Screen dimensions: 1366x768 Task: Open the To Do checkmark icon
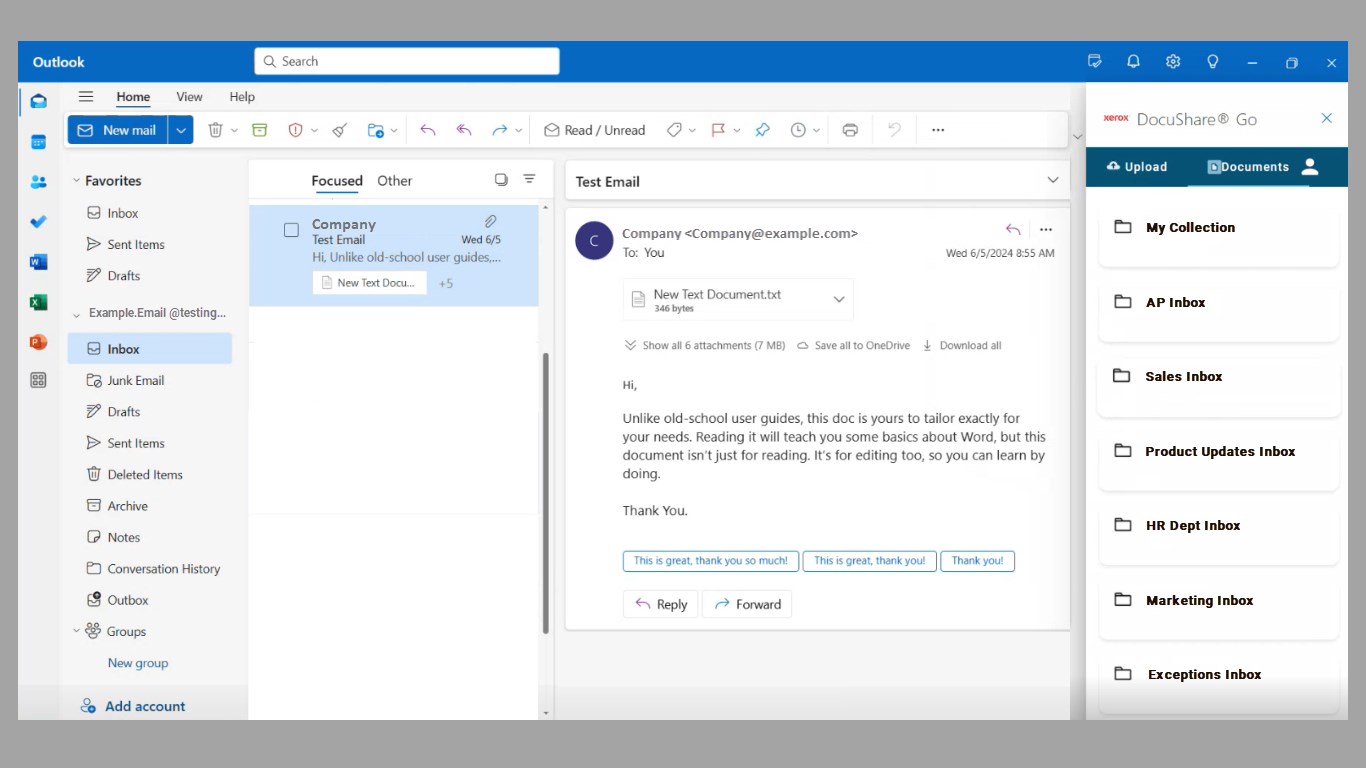[38, 222]
